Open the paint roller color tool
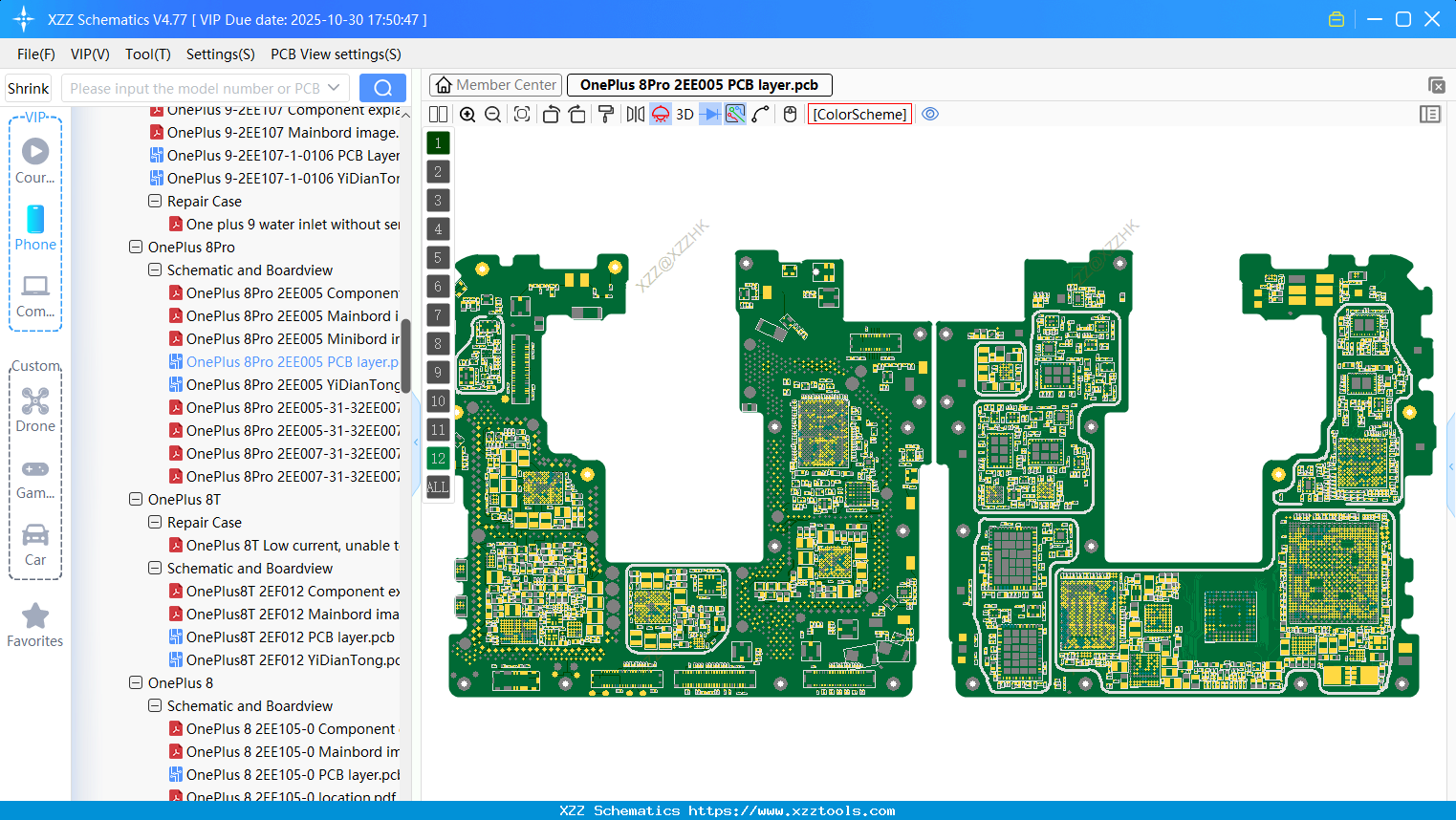The width and height of the screenshot is (1456, 820). pos(607,114)
